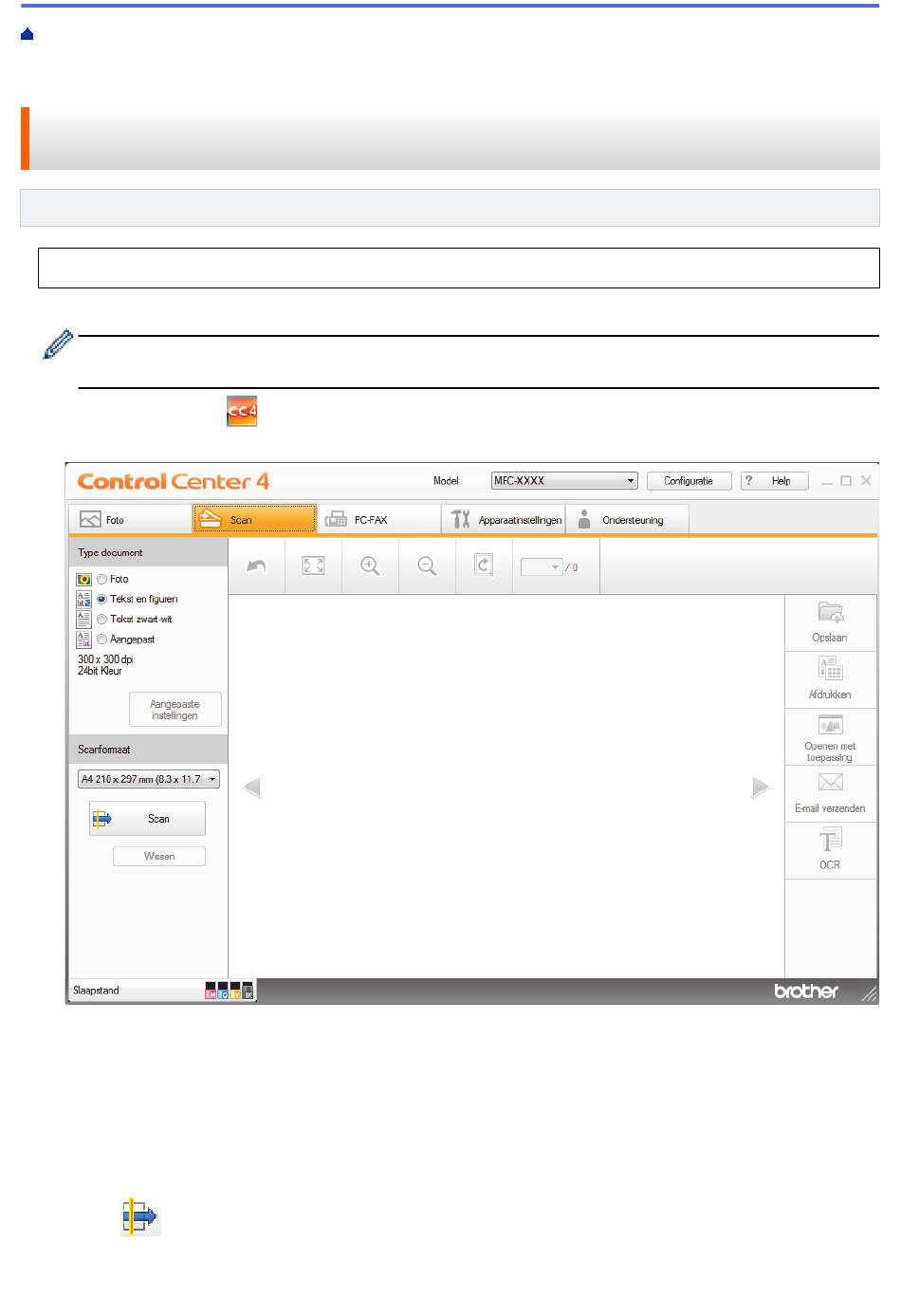Click Openen met toepassing icon
This screenshot has height=1316, width=901.
(831, 725)
